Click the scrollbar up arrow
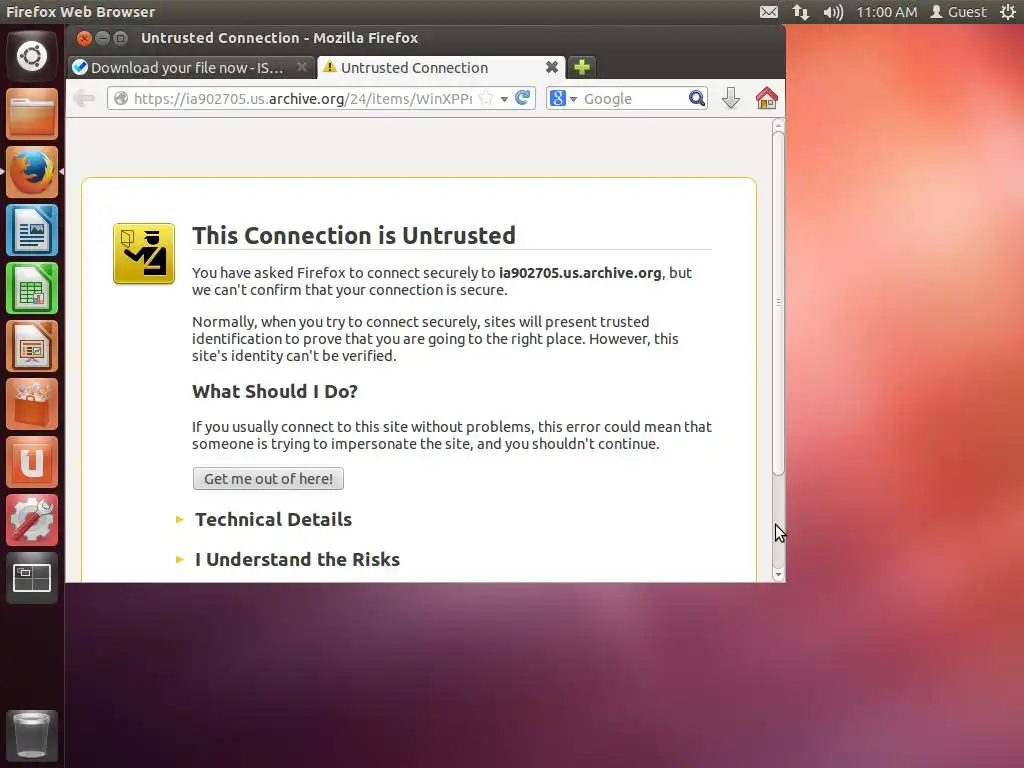The height and width of the screenshot is (768, 1024). (x=778, y=125)
